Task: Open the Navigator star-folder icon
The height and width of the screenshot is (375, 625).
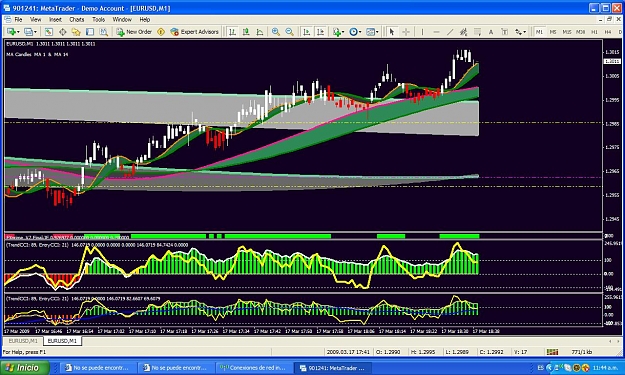Action: click(x=76, y=32)
